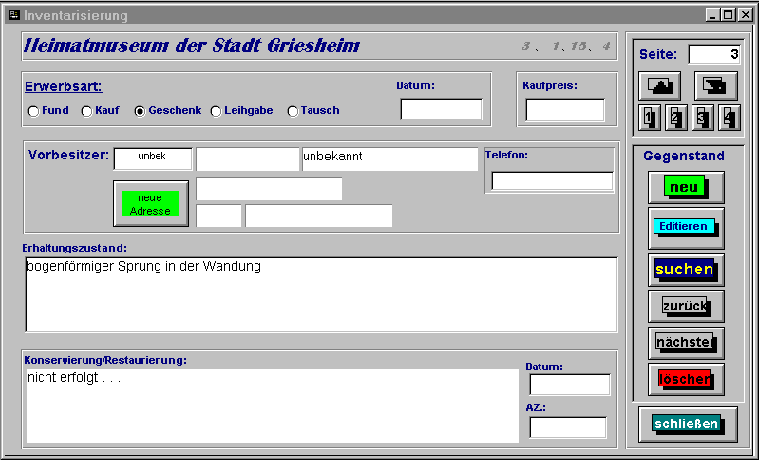Click the 'nächste' next record button
Image resolution: width=760 pixels, height=462 pixels.
click(x=685, y=343)
